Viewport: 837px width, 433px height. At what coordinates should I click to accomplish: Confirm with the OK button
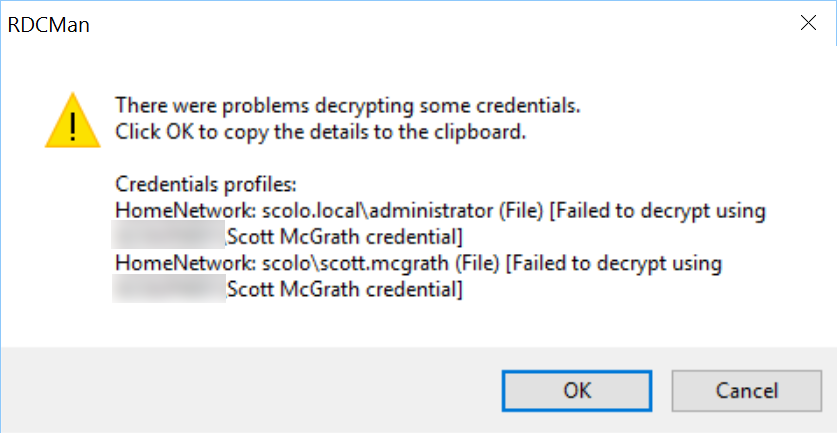(577, 391)
